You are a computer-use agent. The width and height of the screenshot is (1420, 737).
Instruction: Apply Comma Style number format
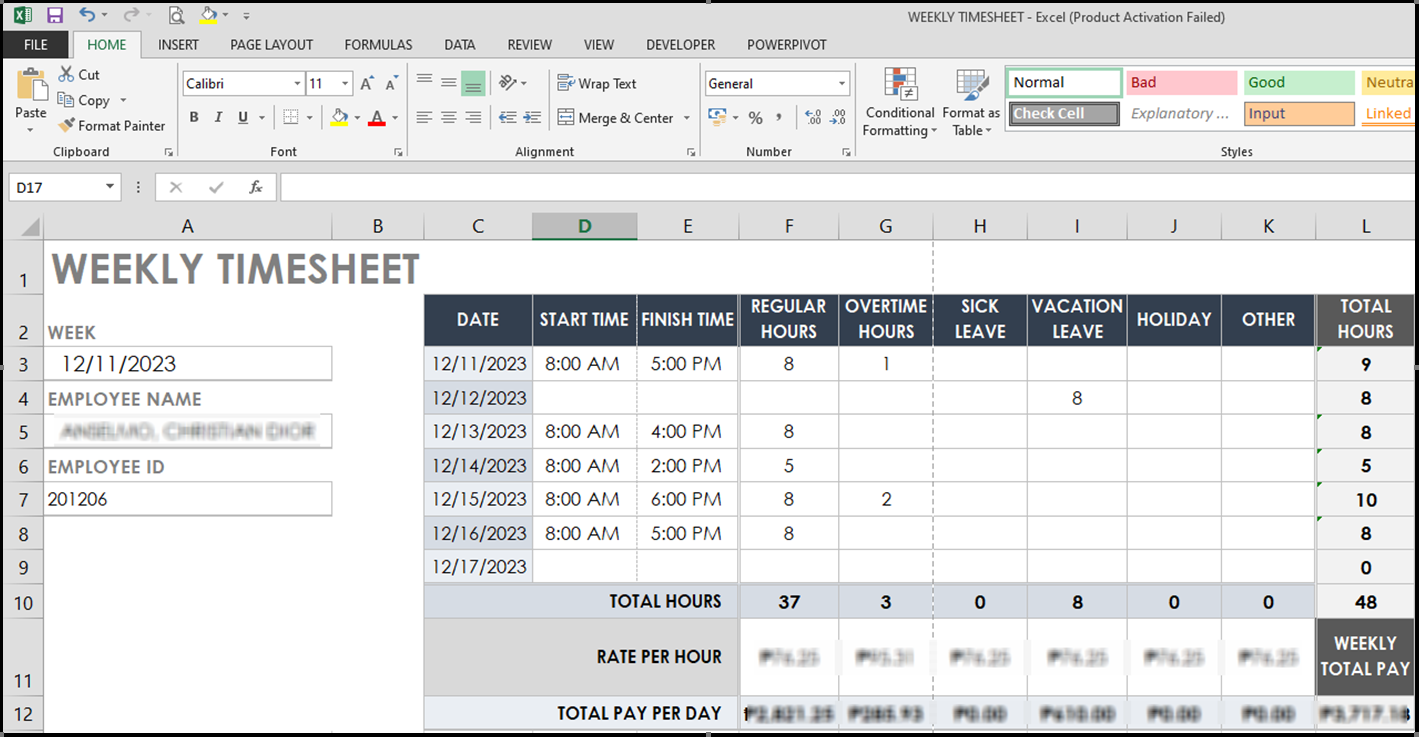[780, 118]
